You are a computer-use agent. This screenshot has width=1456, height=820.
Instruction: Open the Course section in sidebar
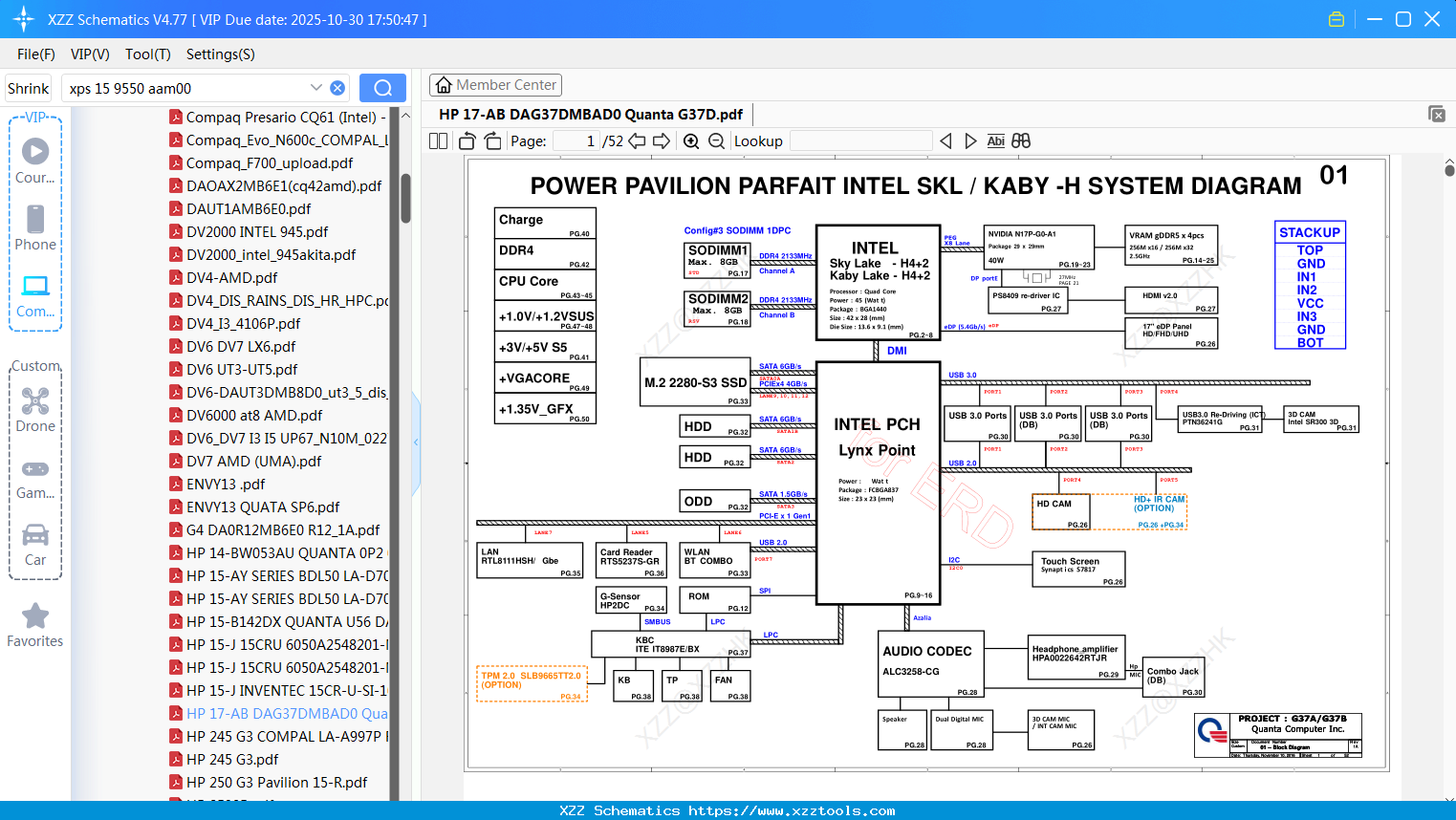[x=35, y=161]
